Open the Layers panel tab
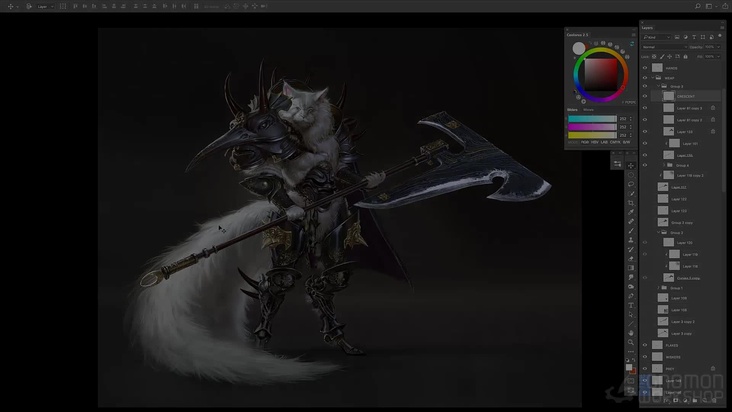The width and height of the screenshot is (732, 412). (647, 28)
